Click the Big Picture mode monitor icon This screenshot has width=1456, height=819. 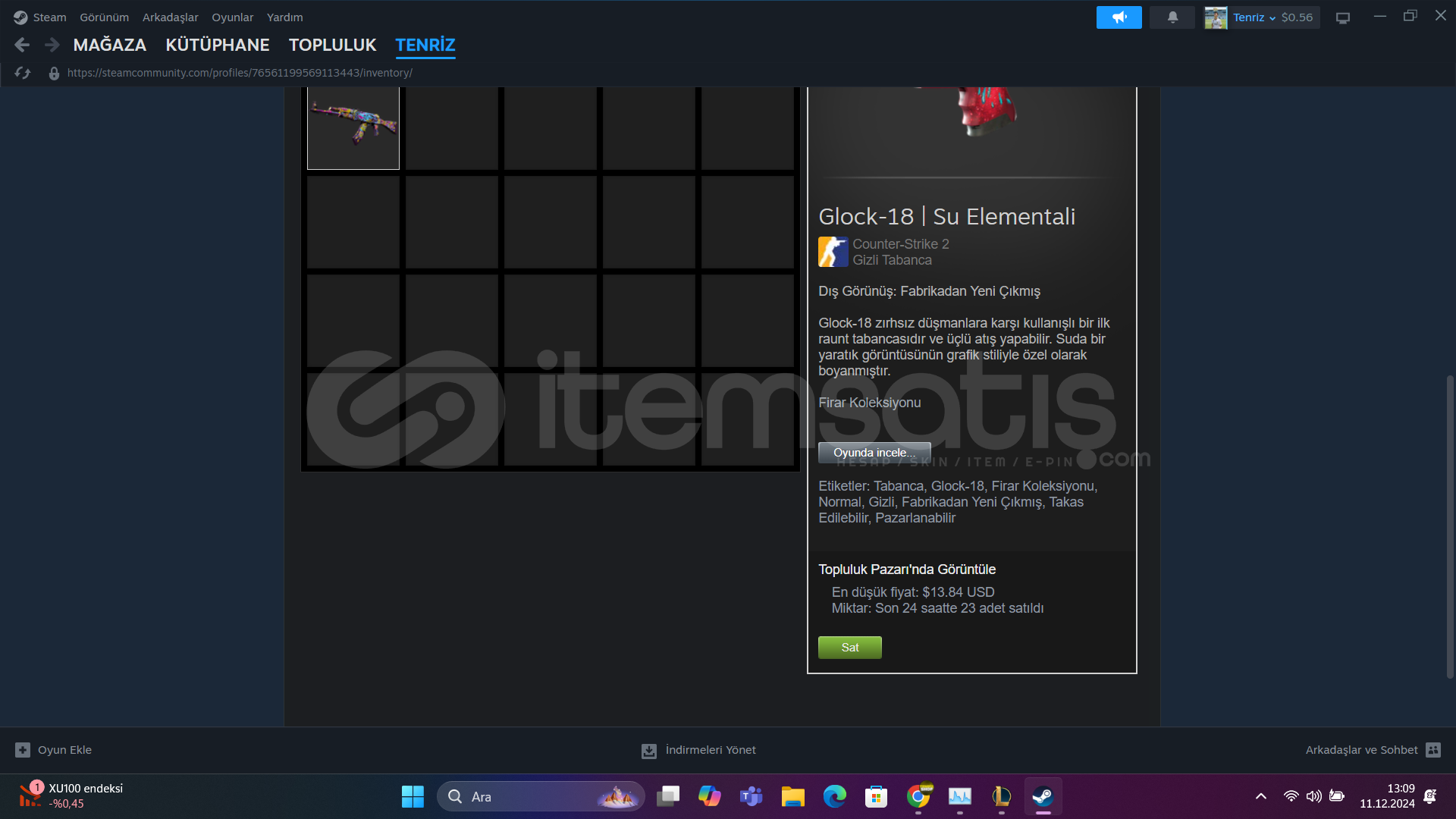[x=1343, y=18]
